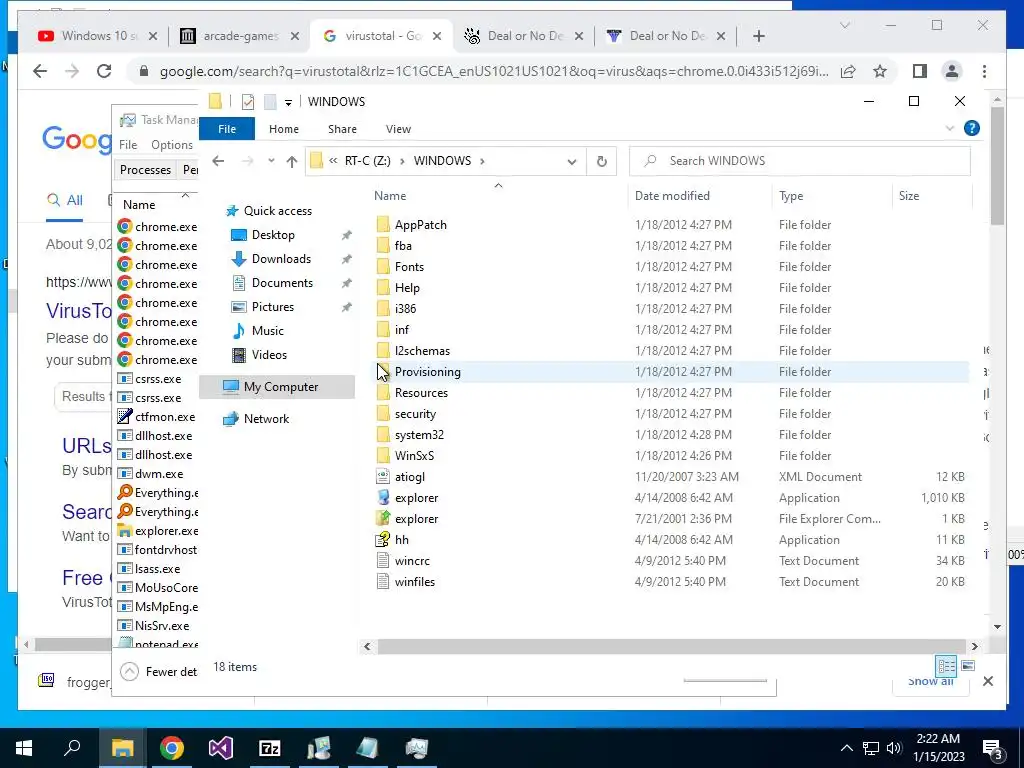Reload the Chrome page
The width and height of the screenshot is (1024, 768).
click(x=104, y=71)
